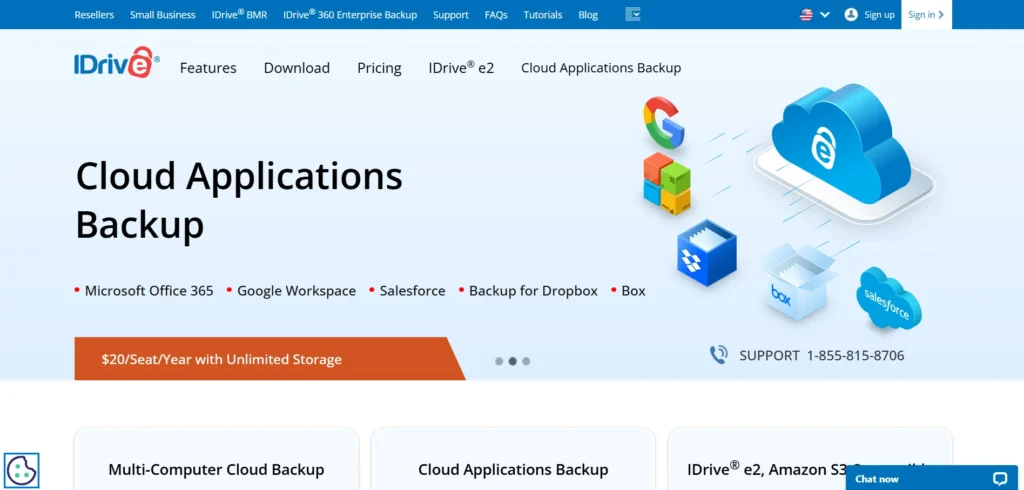
Task: Open the Resellers link
Action: coord(94,14)
